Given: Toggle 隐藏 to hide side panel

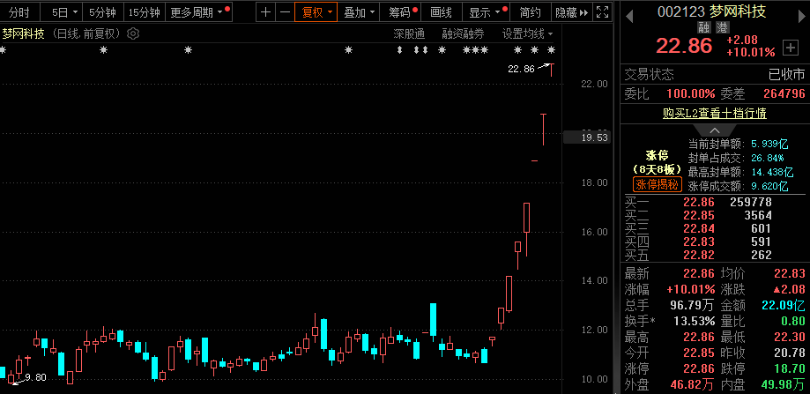Looking at the screenshot, I should (572, 12).
